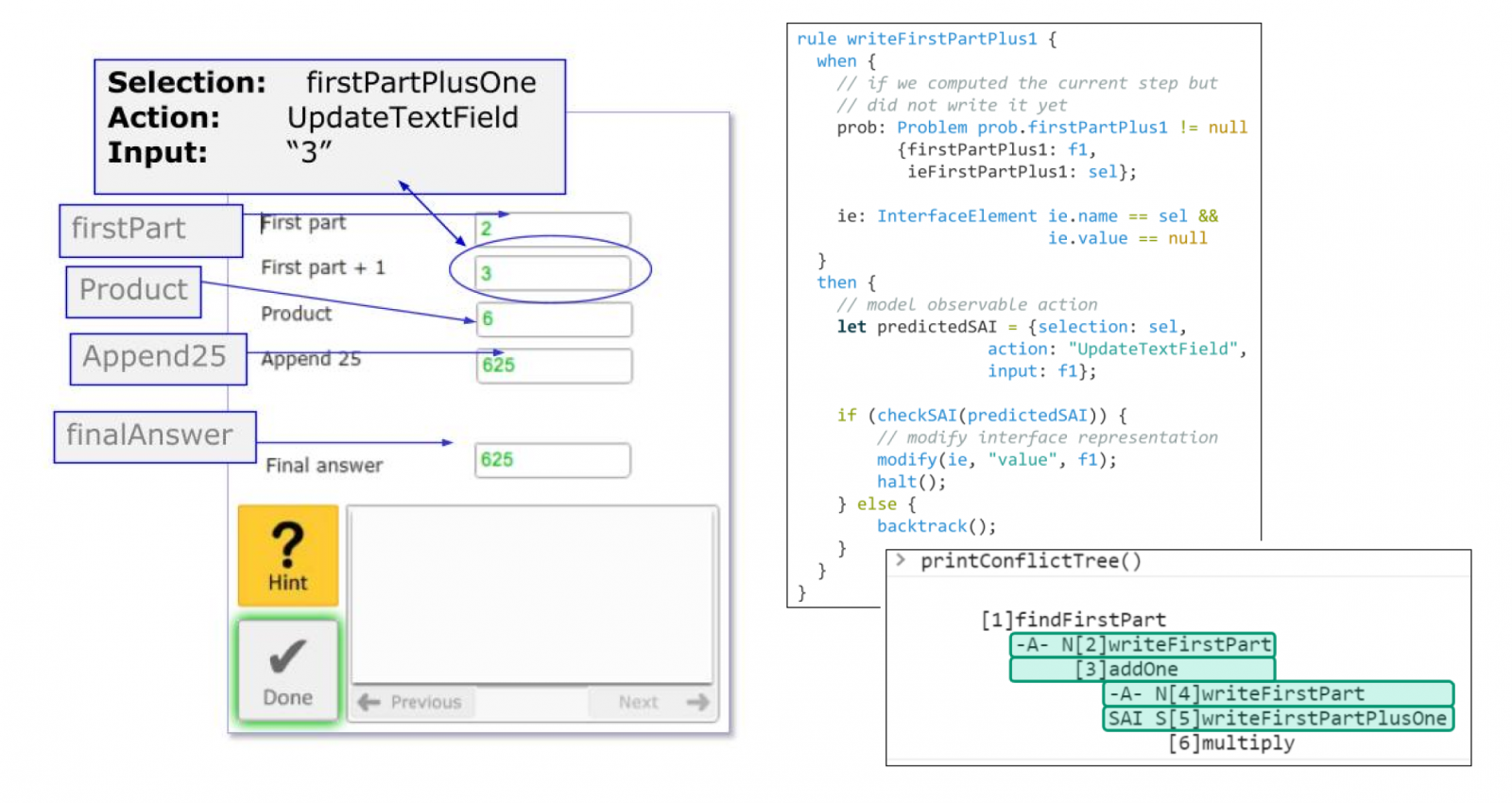This screenshot has height=803, width=1512.
Task: Select the S[5]writeFirstPartPlusOne node
Action: (1278, 718)
